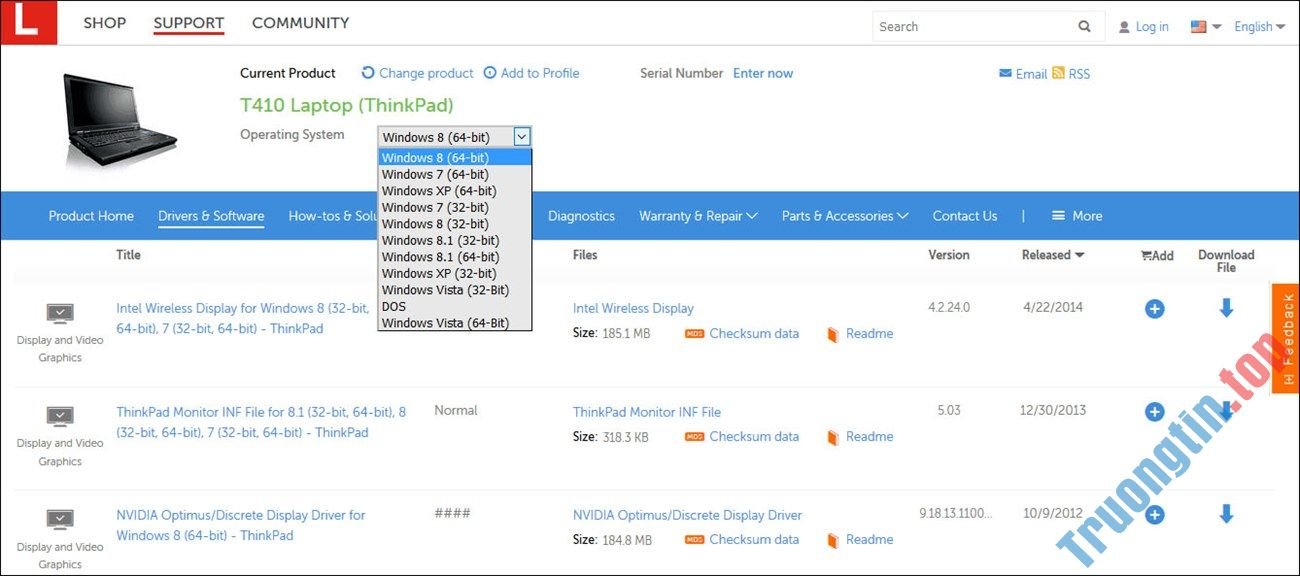Add NVIDIA Optimus/Discrete Display Driver to list

click(x=1154, y=514)
